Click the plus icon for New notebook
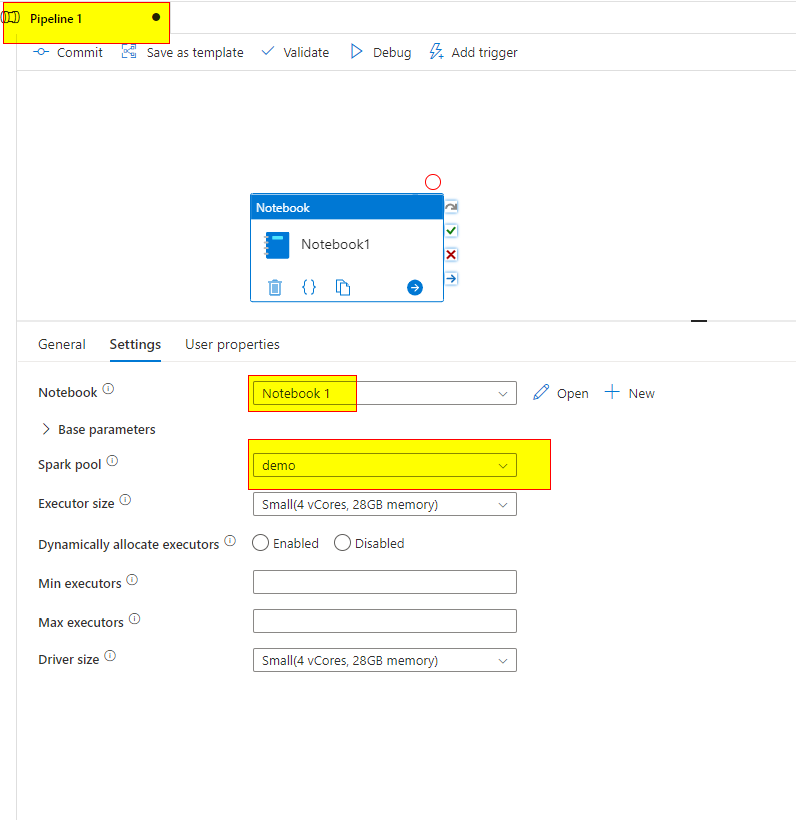796x820 pixels. pos(612,392)
